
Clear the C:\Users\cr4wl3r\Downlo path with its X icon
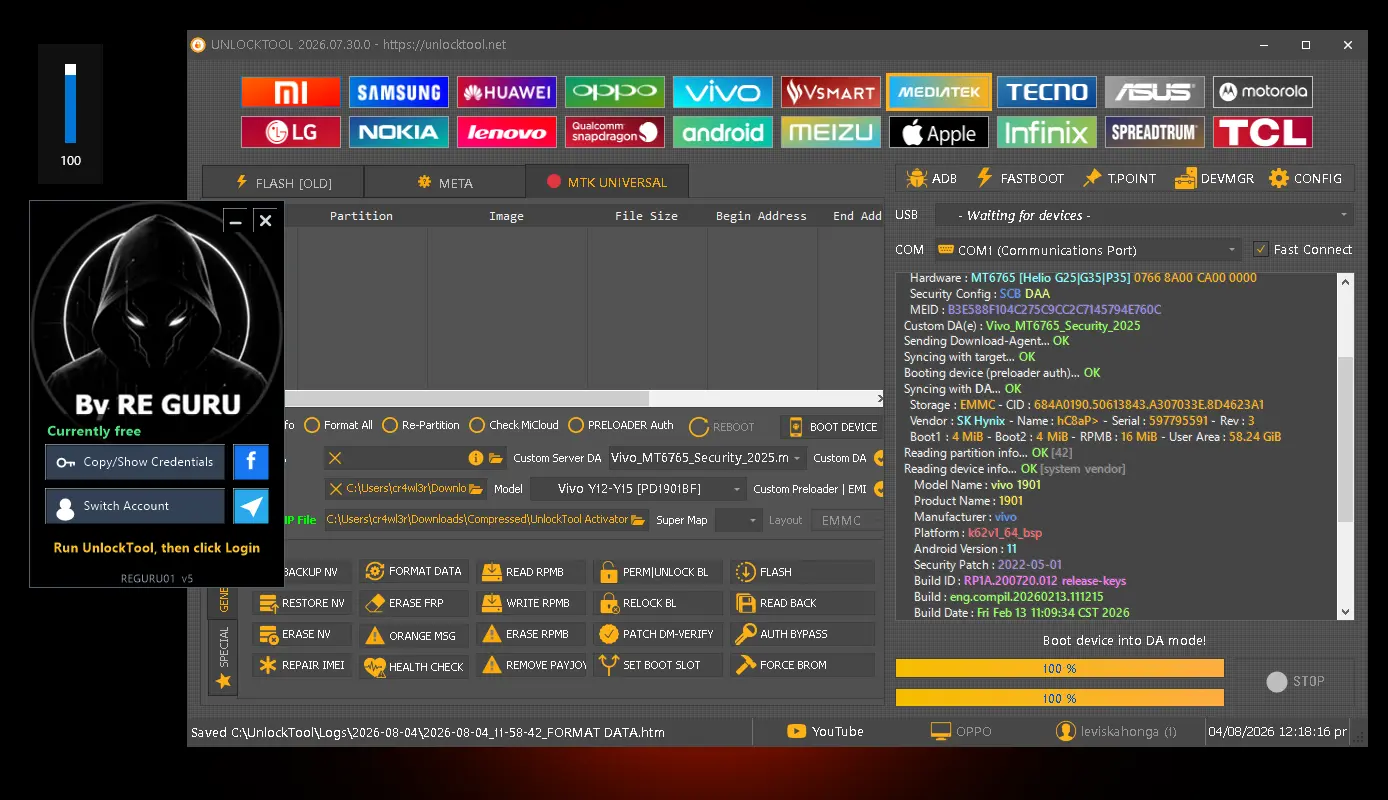point(336,489)
